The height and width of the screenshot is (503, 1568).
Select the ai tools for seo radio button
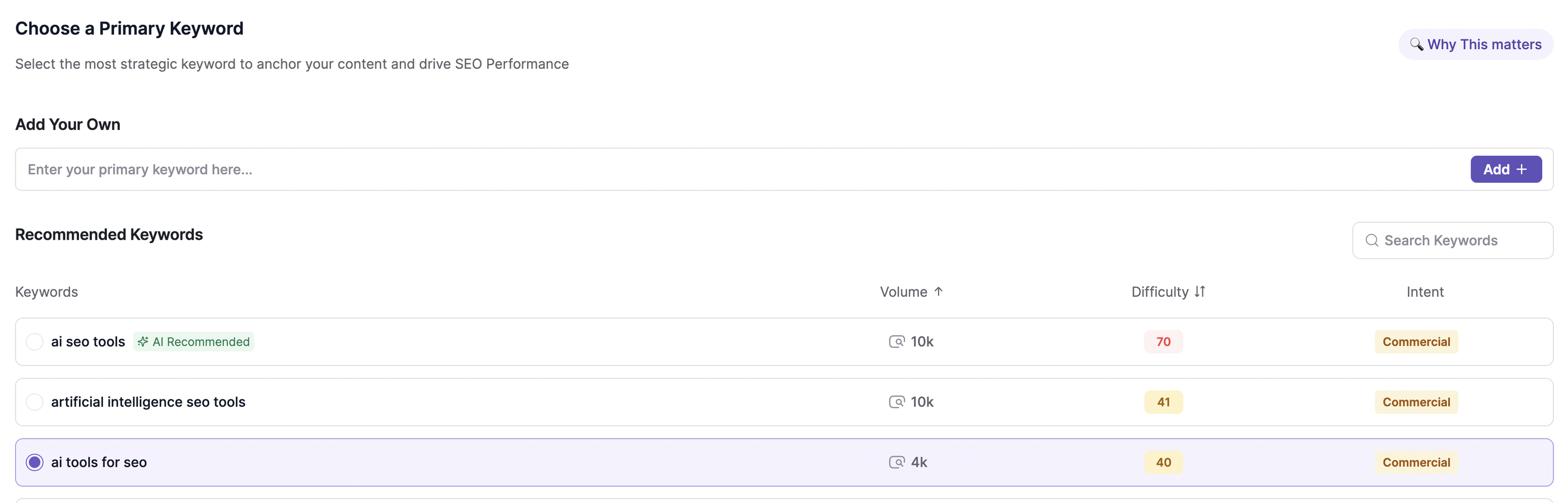pyautogui.click(x=35, y=462)
